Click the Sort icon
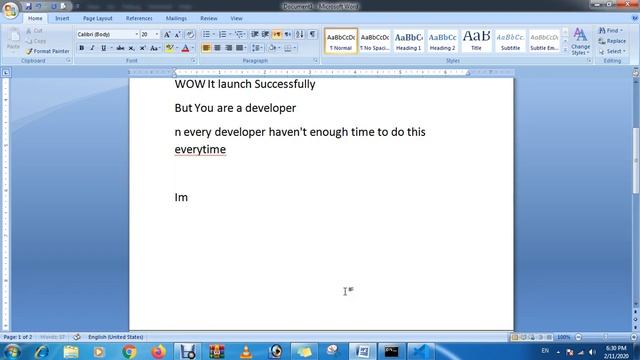 pos(300,35)
